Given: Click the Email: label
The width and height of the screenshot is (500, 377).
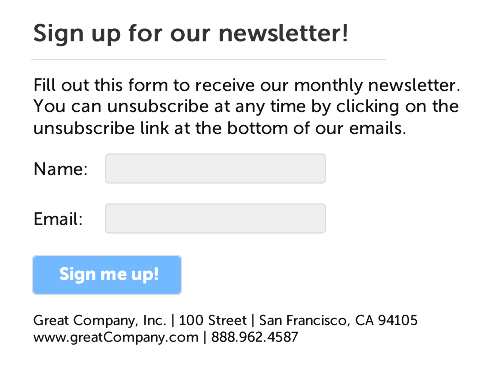Looking at the screenshot, I should tap(58, 219).
